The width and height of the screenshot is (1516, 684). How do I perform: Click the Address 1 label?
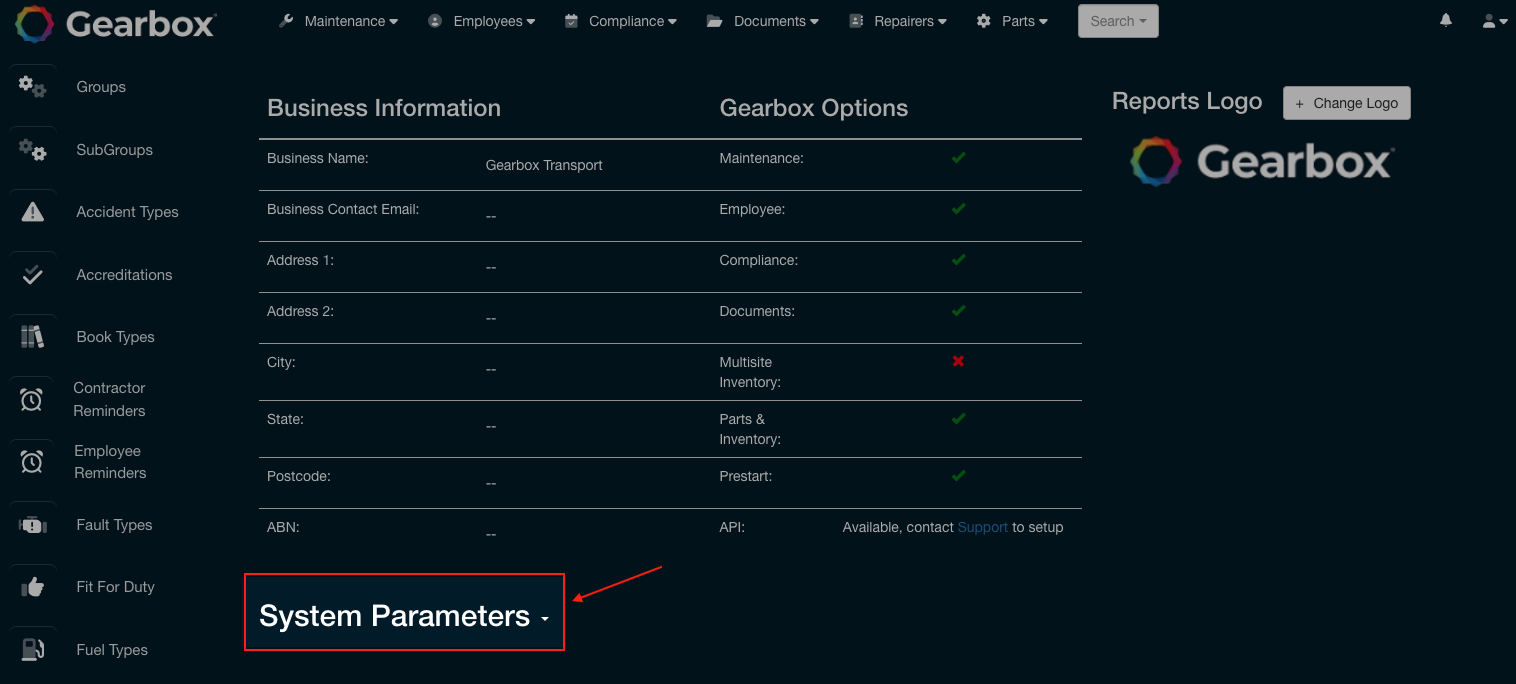click(x=300, y=260)
